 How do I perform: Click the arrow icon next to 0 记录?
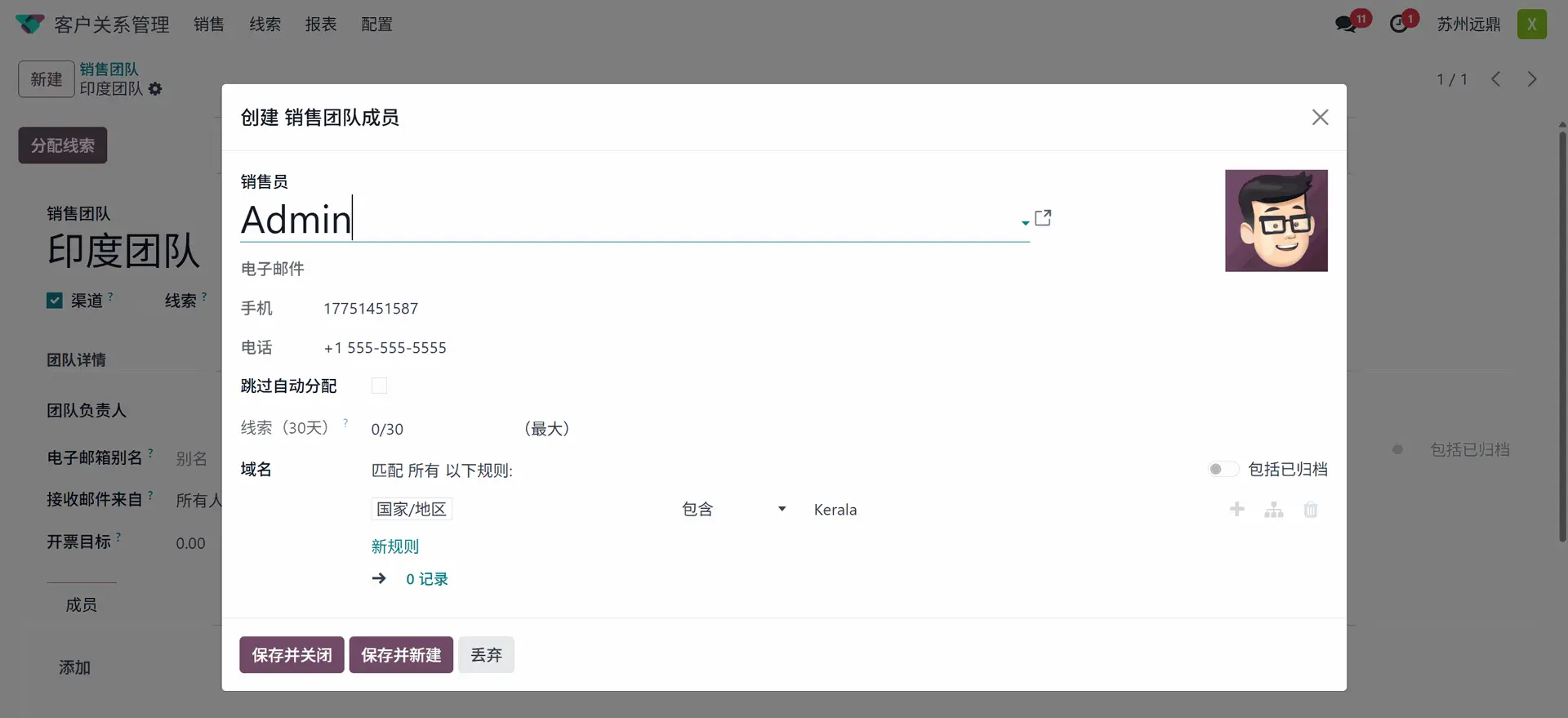click(x=379, y=578)
